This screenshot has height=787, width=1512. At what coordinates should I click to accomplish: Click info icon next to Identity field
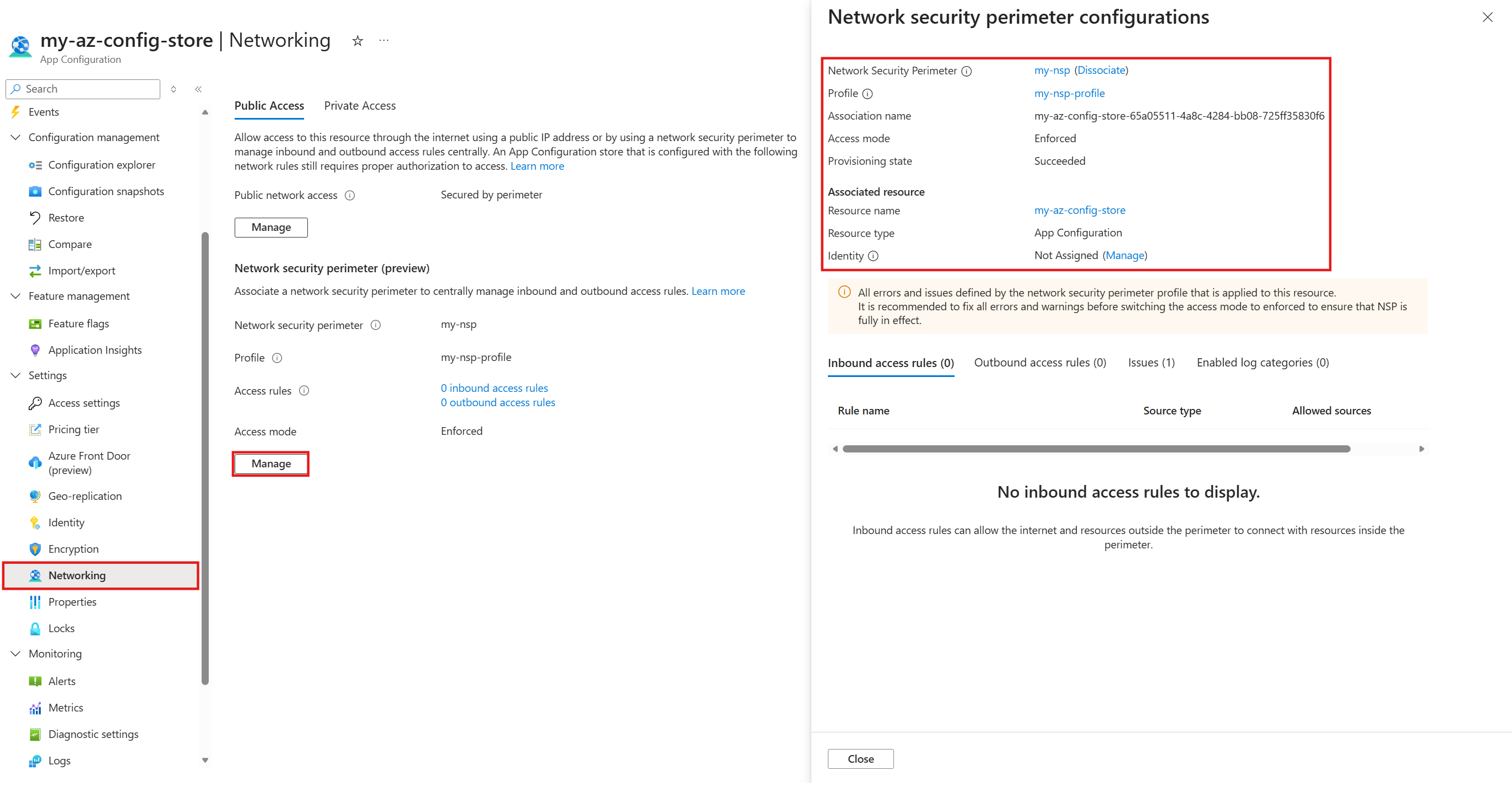(873, 256)
